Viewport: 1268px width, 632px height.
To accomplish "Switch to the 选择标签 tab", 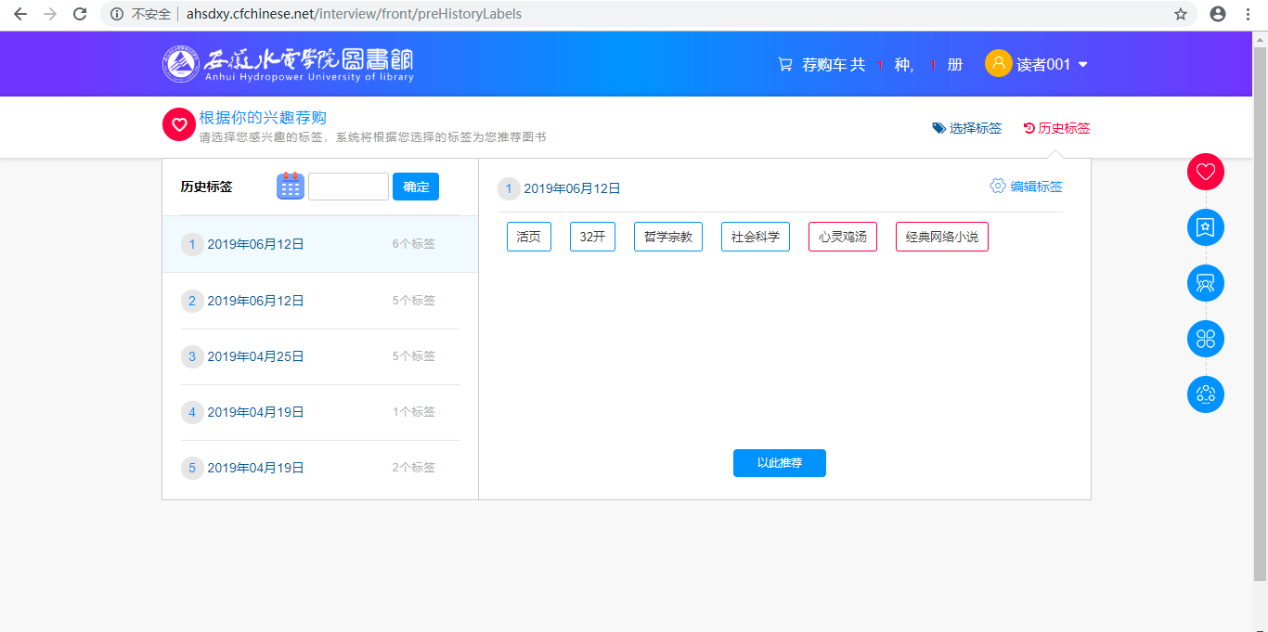I will [967, 128].
